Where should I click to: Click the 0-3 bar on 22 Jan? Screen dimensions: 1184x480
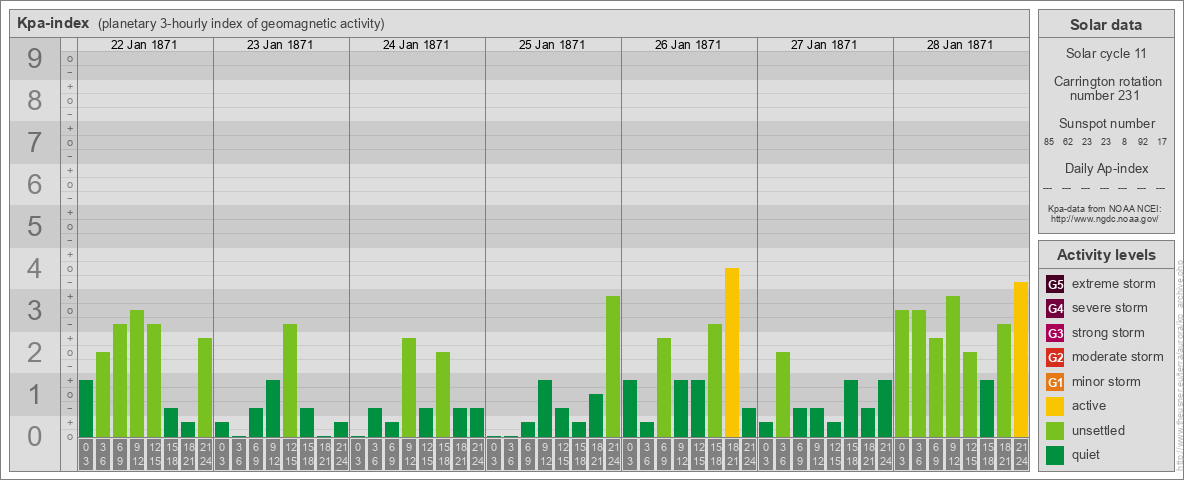tap(86, 408)
